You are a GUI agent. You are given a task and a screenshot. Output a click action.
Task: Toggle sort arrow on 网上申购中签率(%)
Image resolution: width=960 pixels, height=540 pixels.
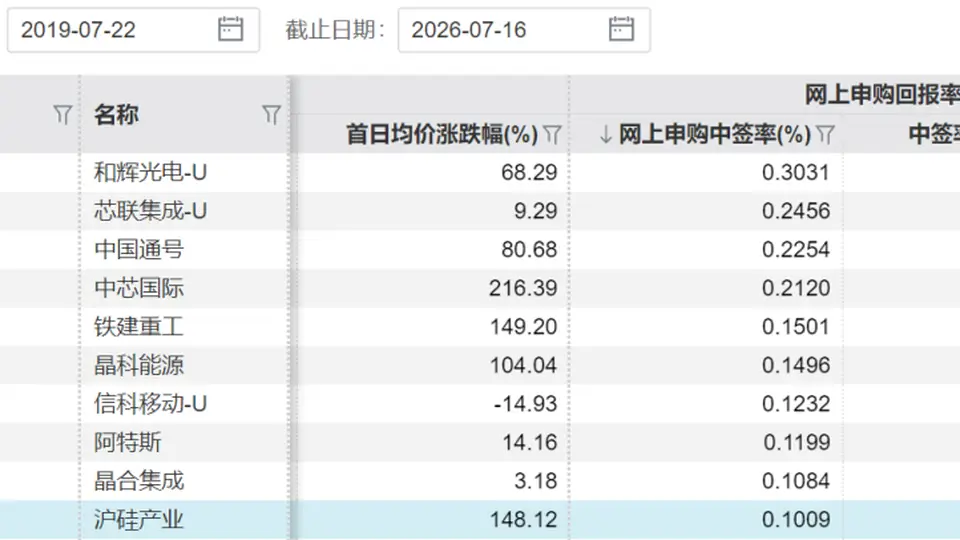coord(606,134)
